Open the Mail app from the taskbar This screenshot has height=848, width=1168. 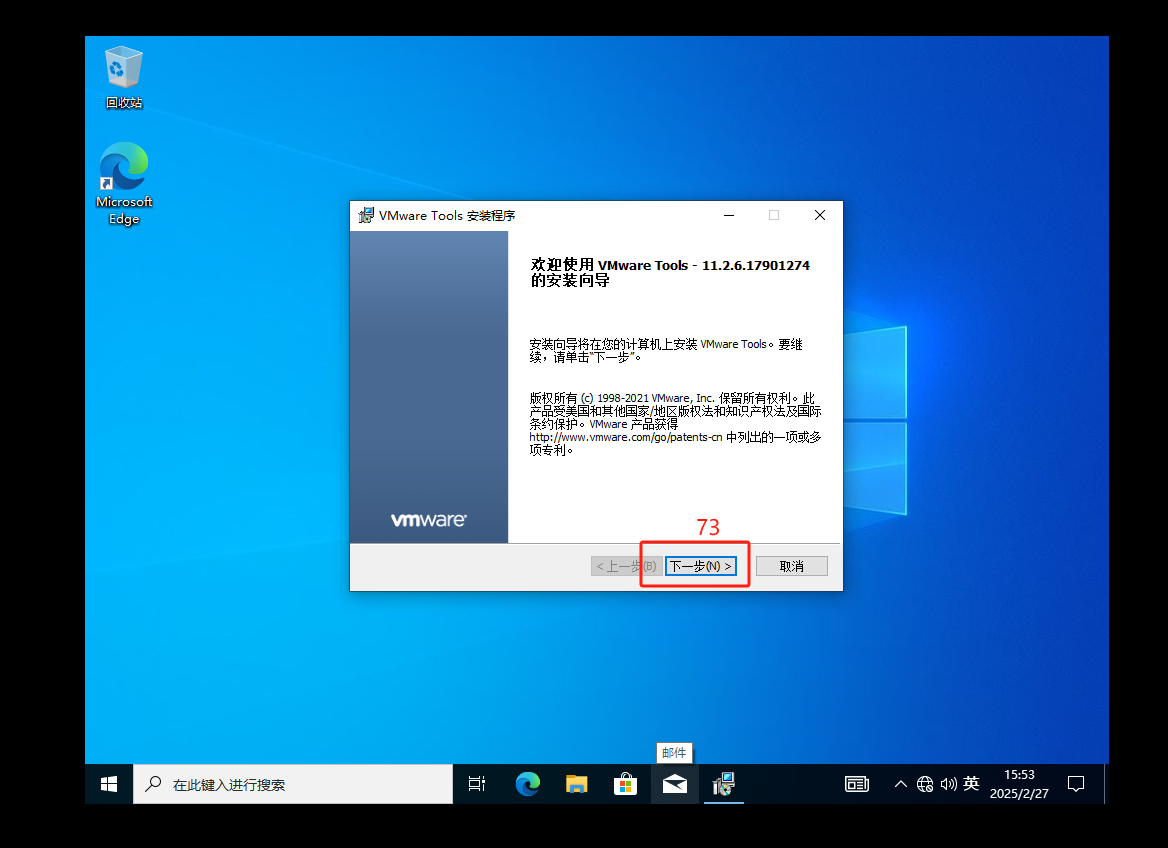pyautogui.click(x=674, y=784)
